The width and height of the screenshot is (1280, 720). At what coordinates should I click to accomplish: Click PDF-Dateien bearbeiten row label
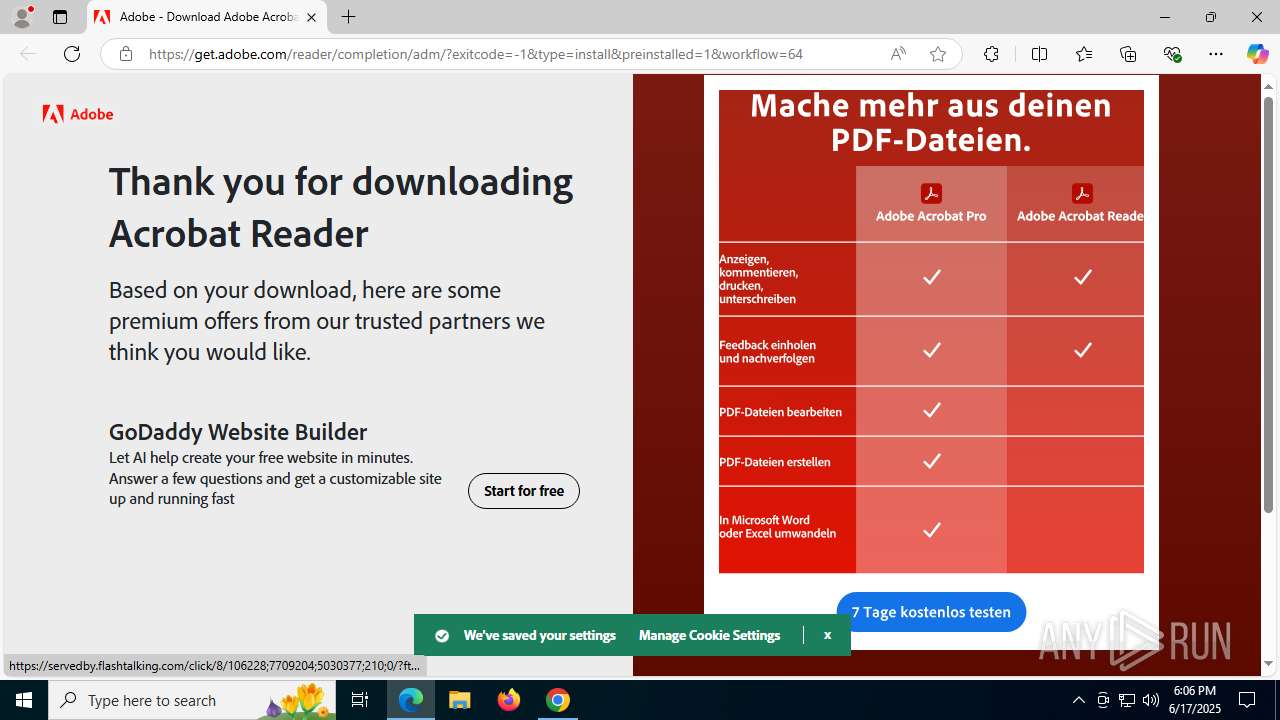click(x=780, y=412)
